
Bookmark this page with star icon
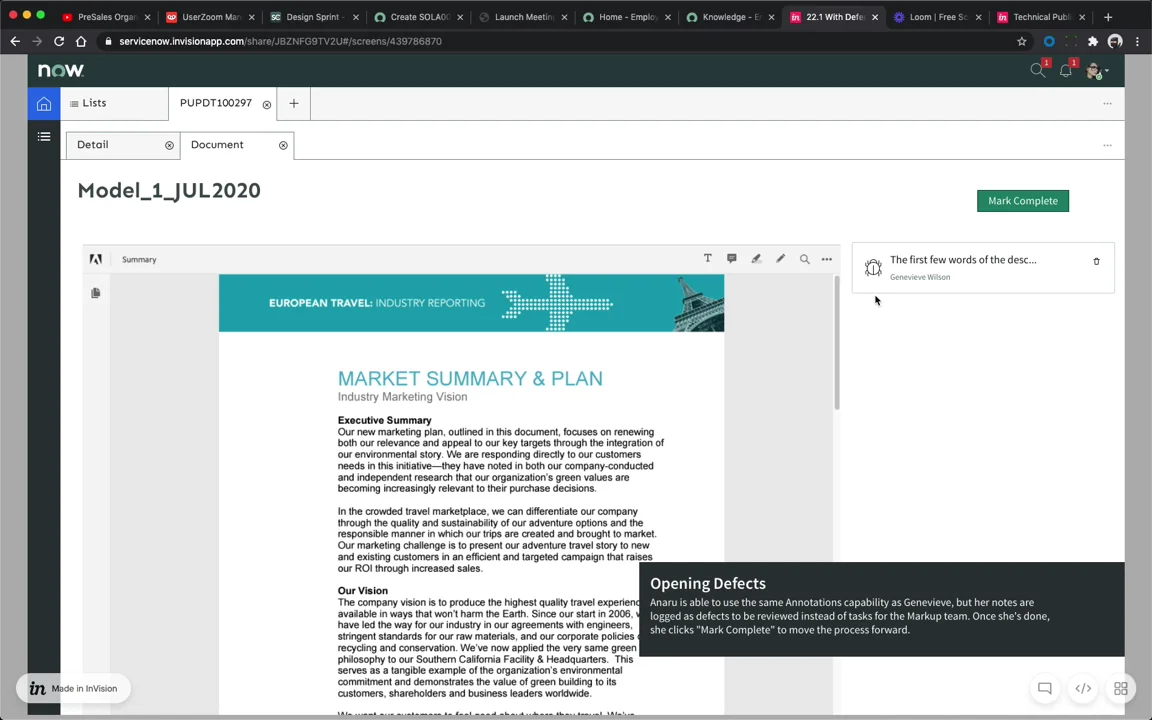(x=1021, y=41)
